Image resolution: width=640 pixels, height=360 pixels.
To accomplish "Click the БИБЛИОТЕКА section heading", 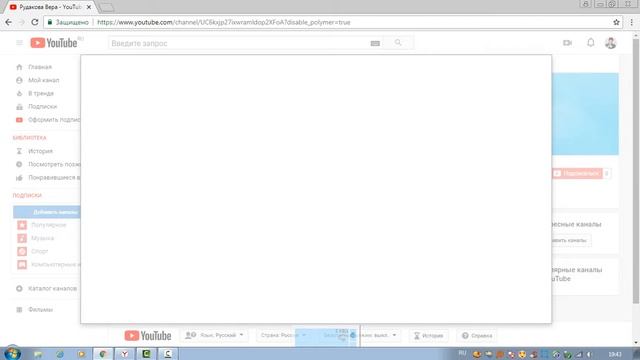I will pos(29,138).
